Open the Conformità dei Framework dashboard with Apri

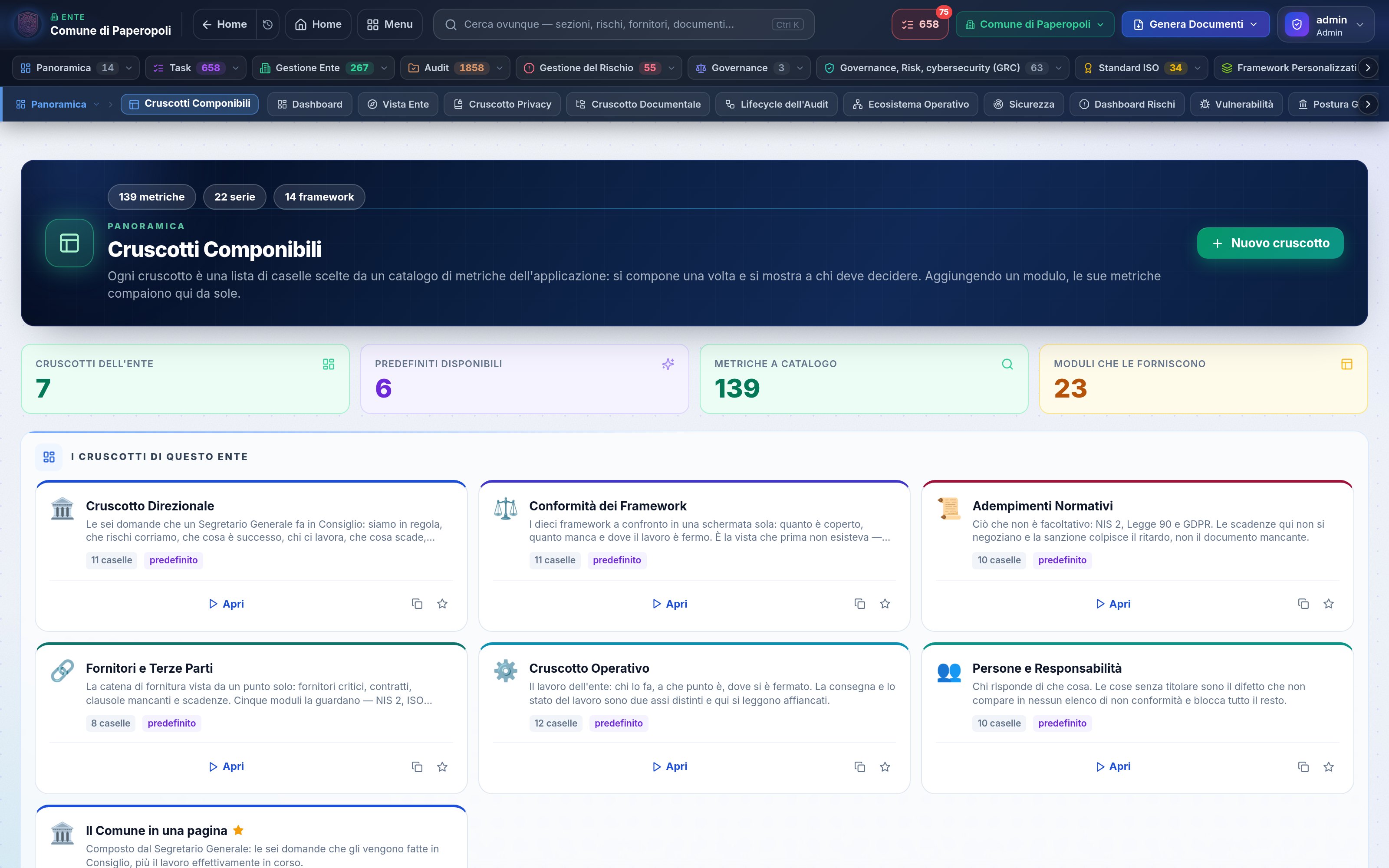[670, 603]
